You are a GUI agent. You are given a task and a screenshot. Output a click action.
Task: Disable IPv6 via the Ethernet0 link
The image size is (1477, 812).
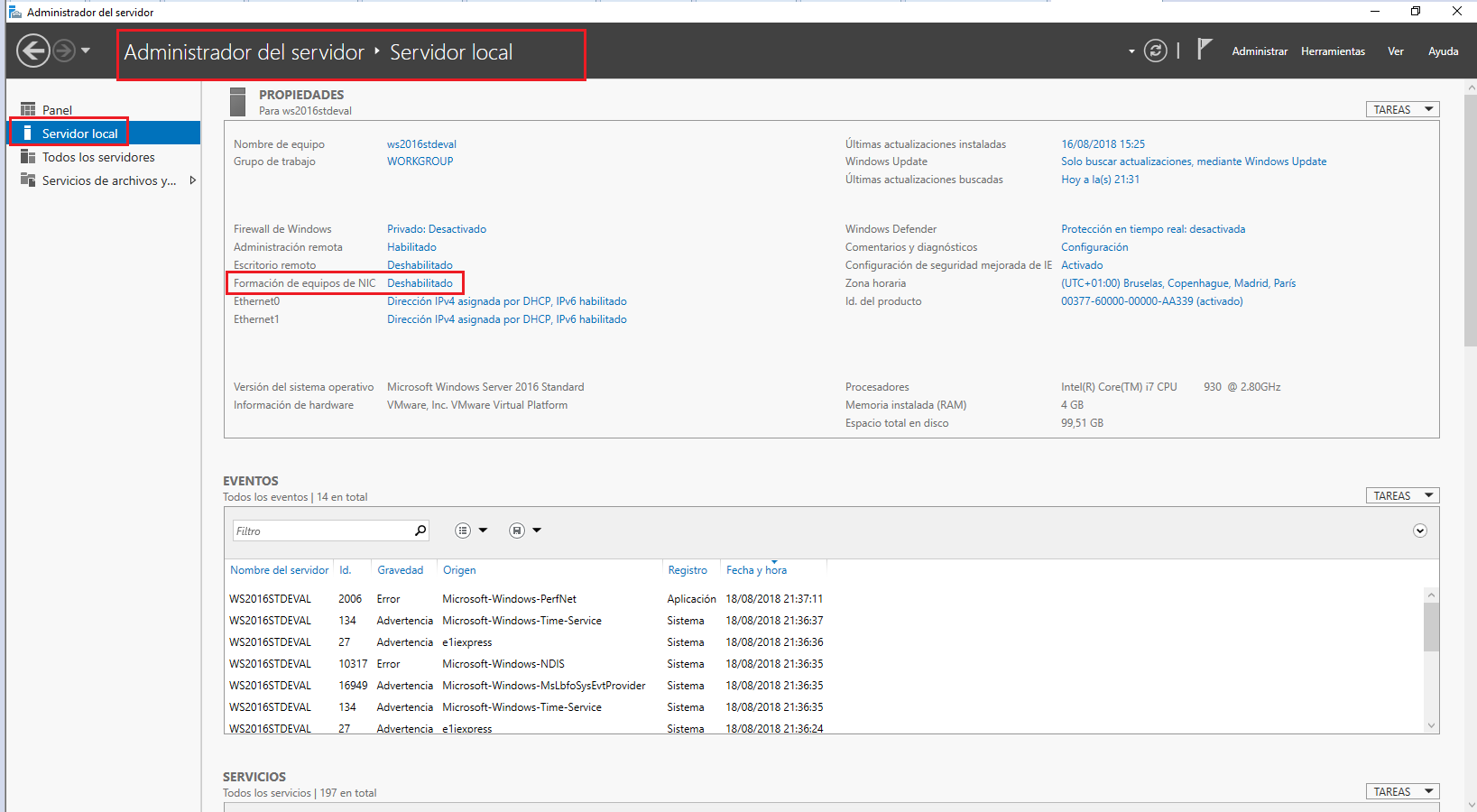click(506, 300)
